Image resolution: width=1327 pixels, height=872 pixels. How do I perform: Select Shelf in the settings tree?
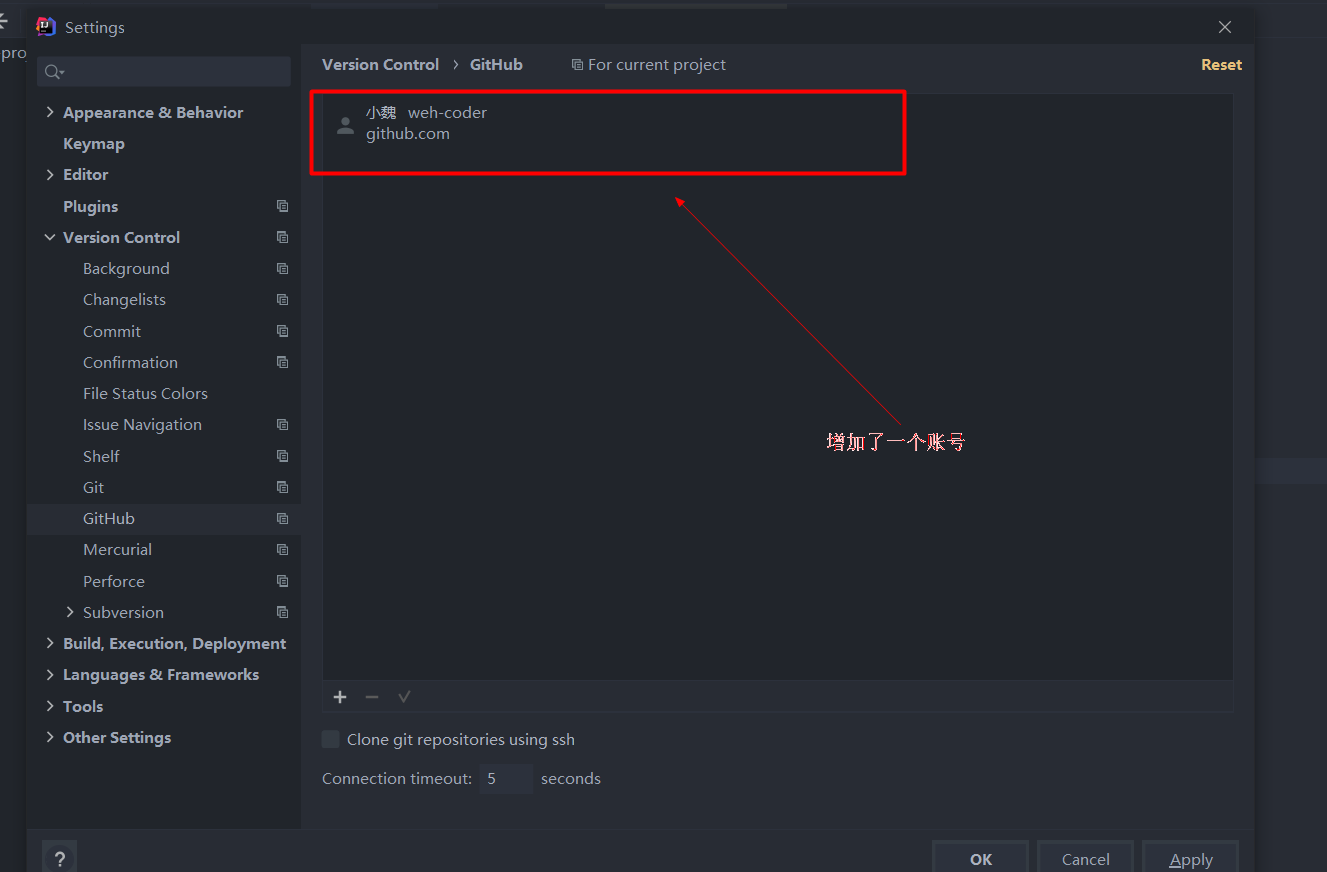click(101, 456)
